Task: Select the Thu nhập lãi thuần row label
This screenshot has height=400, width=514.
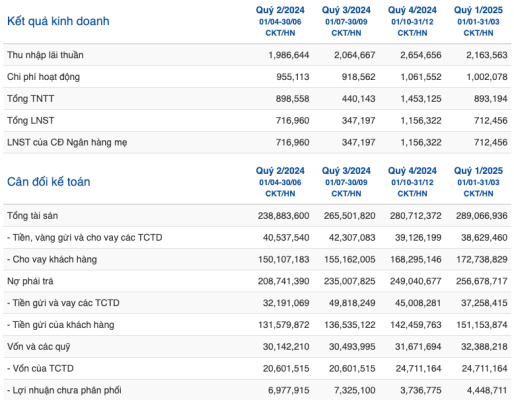Action: pos(45,55)
